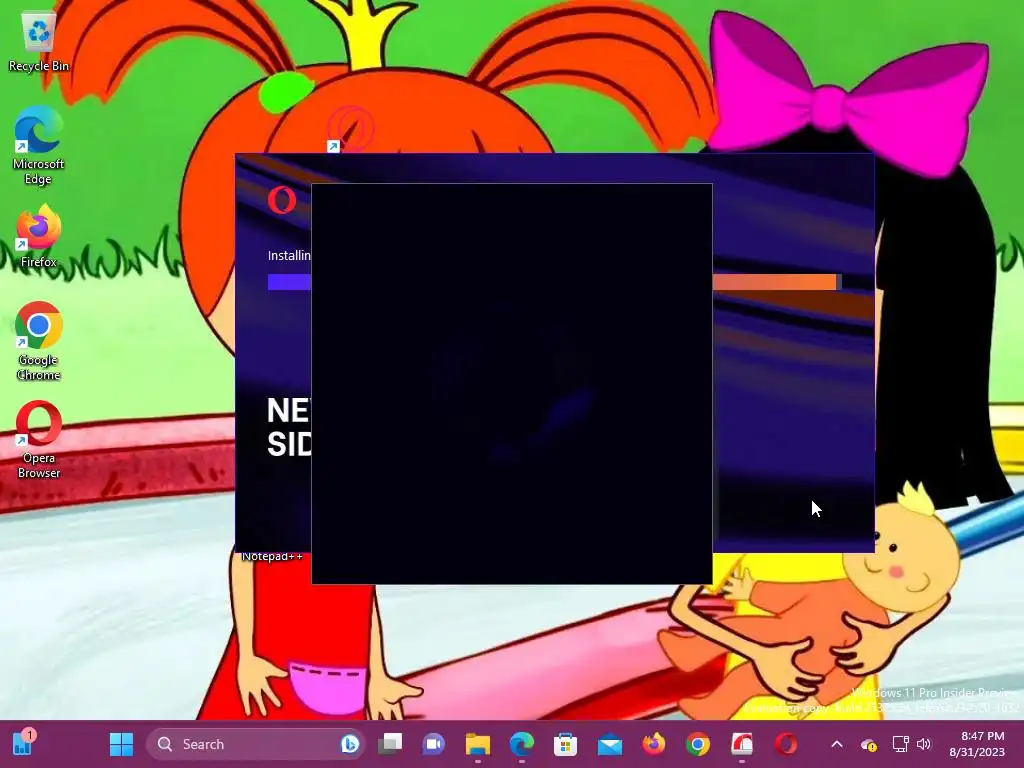The width and height of the screenshot is (1024, 768).
Task: Open Google Chrome from the taskbar
Action: pyautogui.click(x=697, y=744)
